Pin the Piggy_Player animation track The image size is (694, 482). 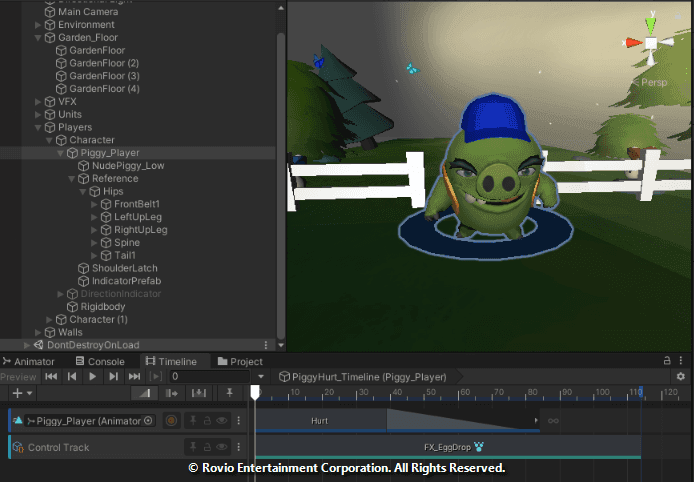193,420
